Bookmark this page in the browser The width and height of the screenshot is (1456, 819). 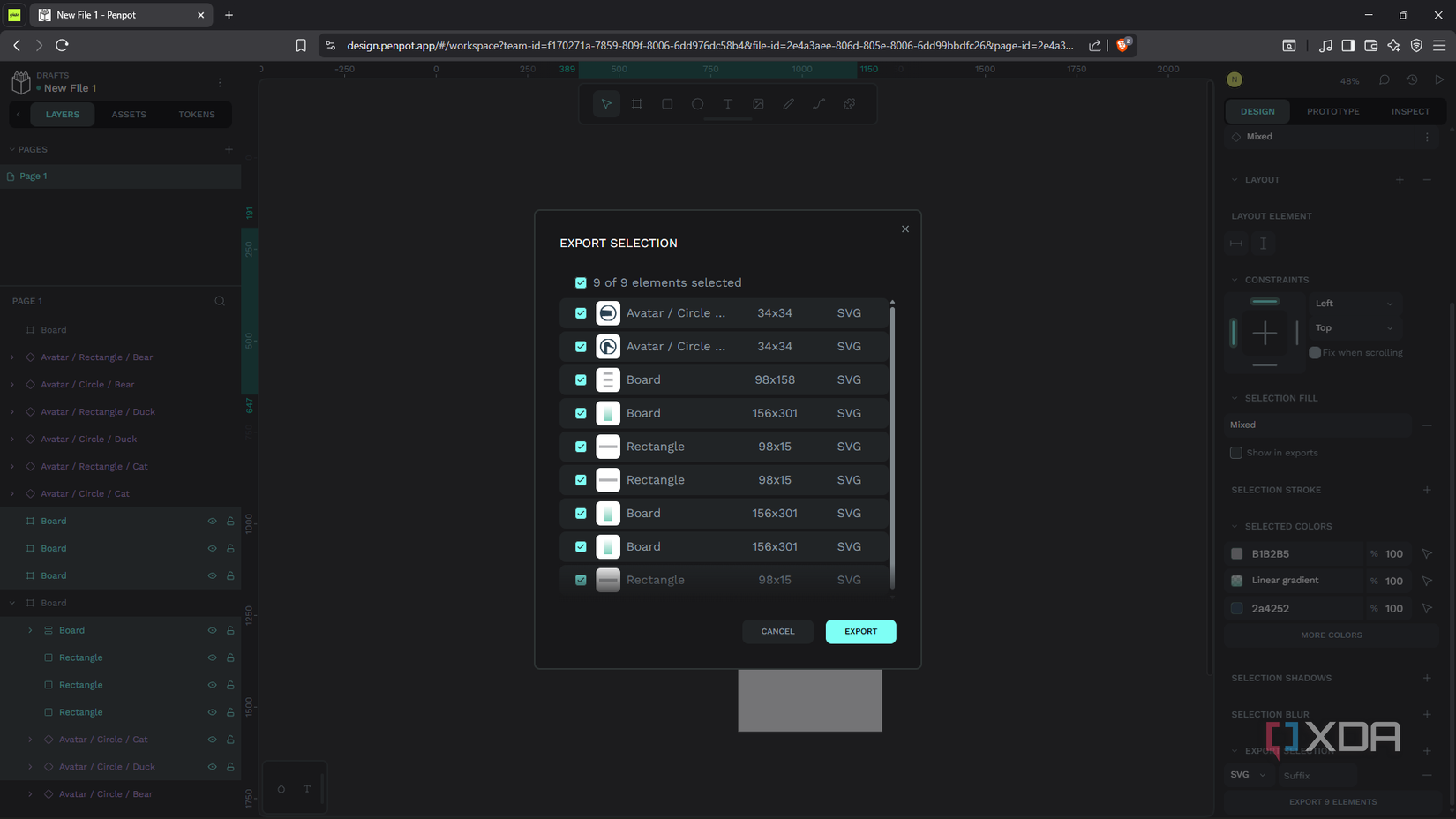301,46
